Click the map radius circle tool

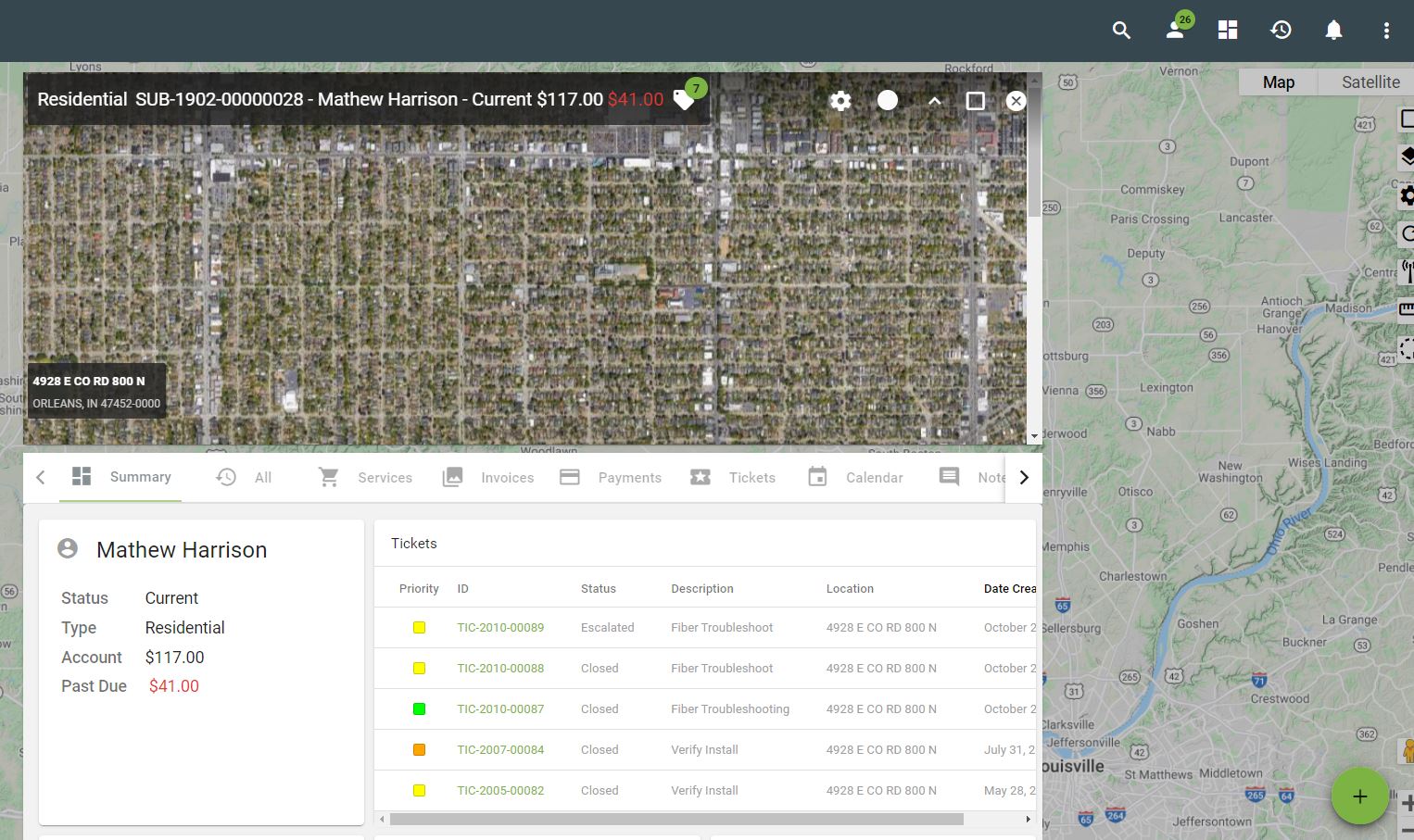point(1407,233)
